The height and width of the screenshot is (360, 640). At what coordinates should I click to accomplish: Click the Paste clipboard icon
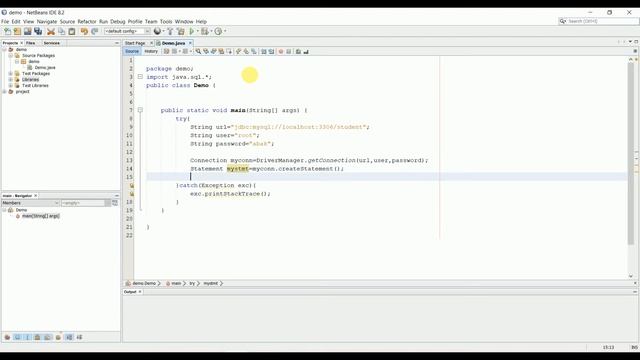72,31
